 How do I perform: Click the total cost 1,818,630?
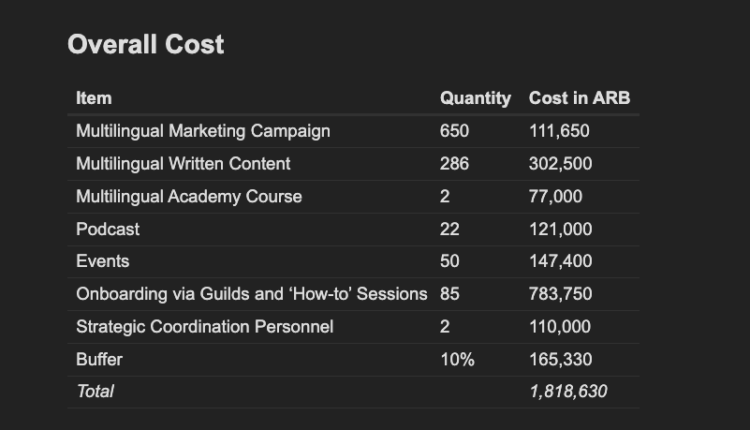tap(568, 391)
